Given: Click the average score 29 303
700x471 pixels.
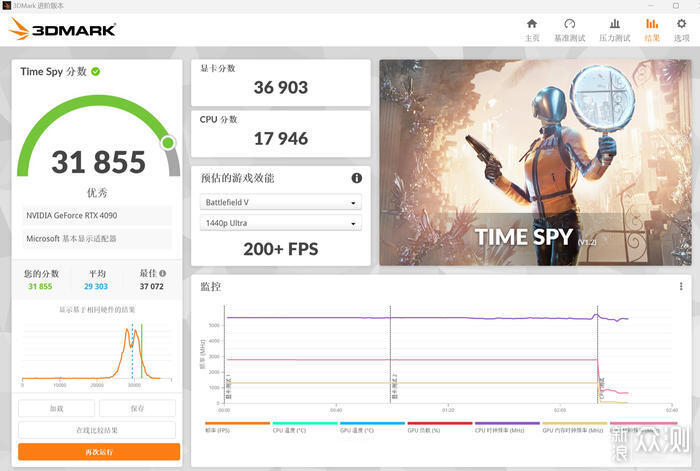Looking at the screenshot, I should click(96, 286).
